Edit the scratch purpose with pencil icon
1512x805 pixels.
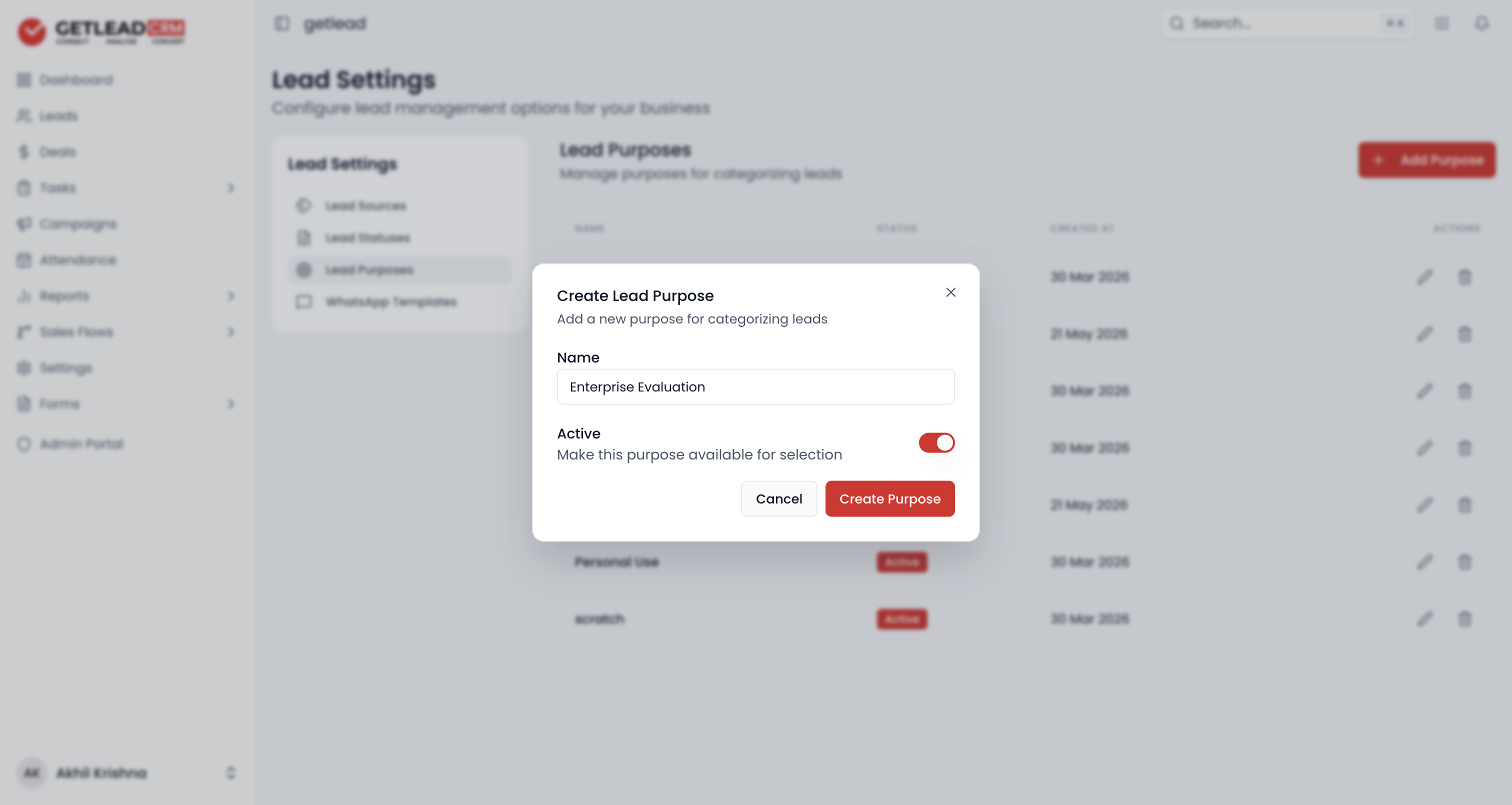click(1425, 619)
